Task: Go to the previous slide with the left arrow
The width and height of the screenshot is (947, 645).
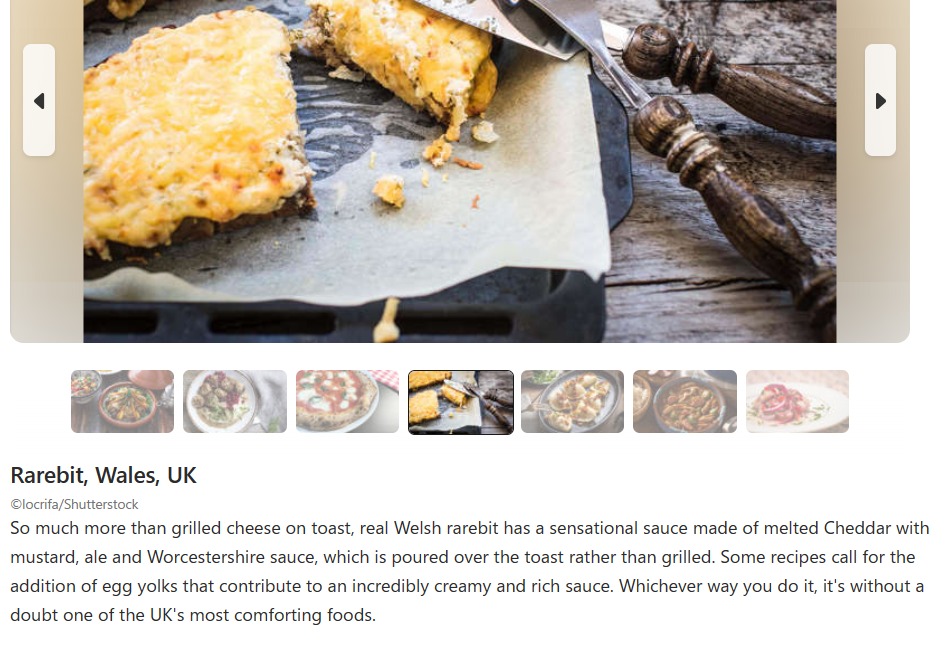Action: [x=39, y=100]
